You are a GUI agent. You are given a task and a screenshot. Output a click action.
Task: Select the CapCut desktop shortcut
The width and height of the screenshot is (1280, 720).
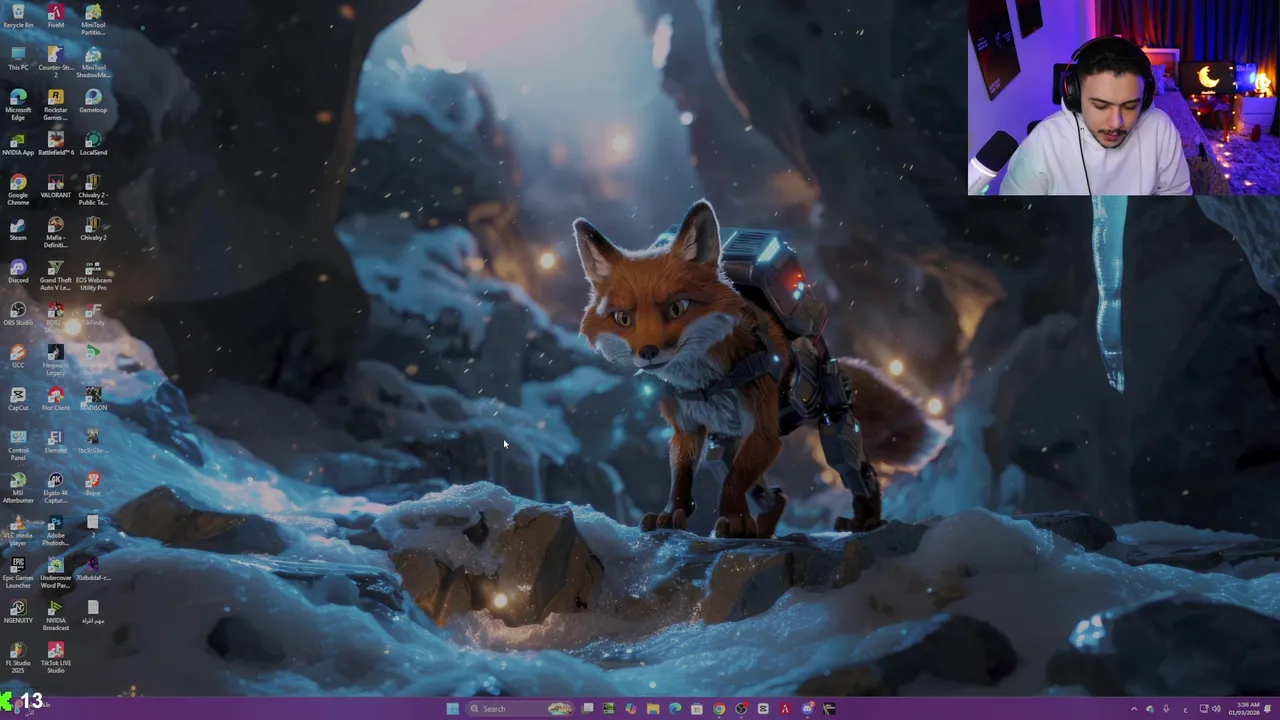pos(18,399)
